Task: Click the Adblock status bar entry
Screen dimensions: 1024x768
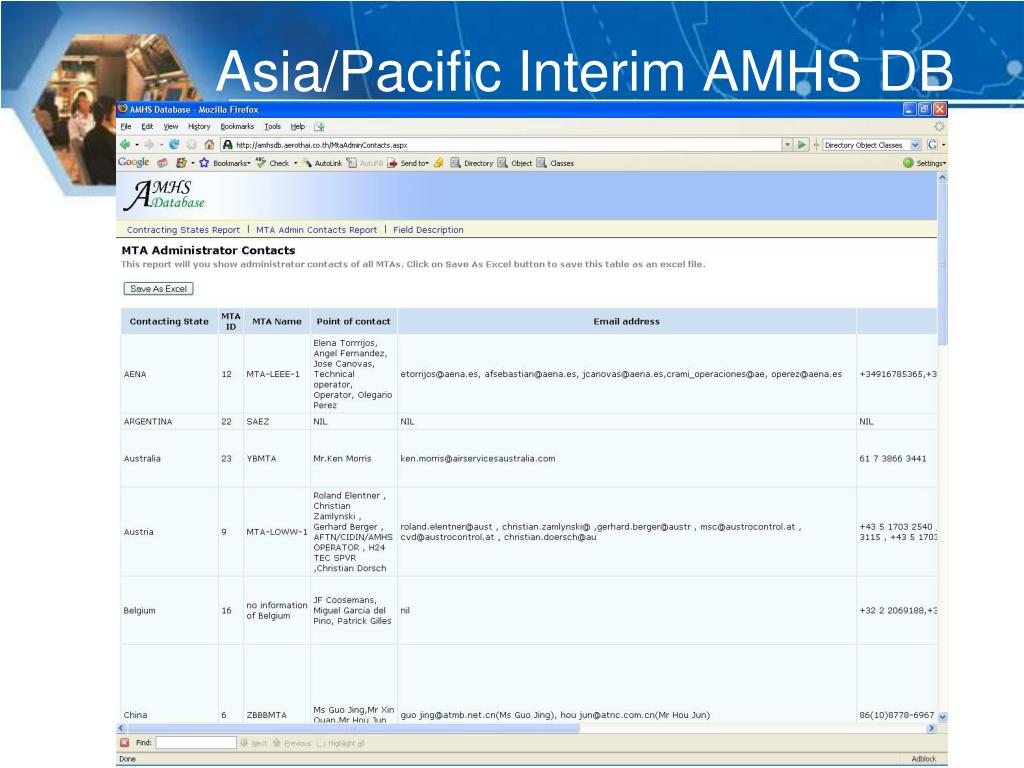Action: click(x=923, y=759)
